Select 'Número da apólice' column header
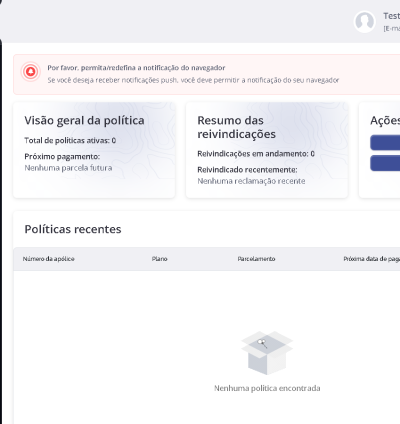This screenshot has width=400, height=424. pyautogui.click(x=49, y=259)
